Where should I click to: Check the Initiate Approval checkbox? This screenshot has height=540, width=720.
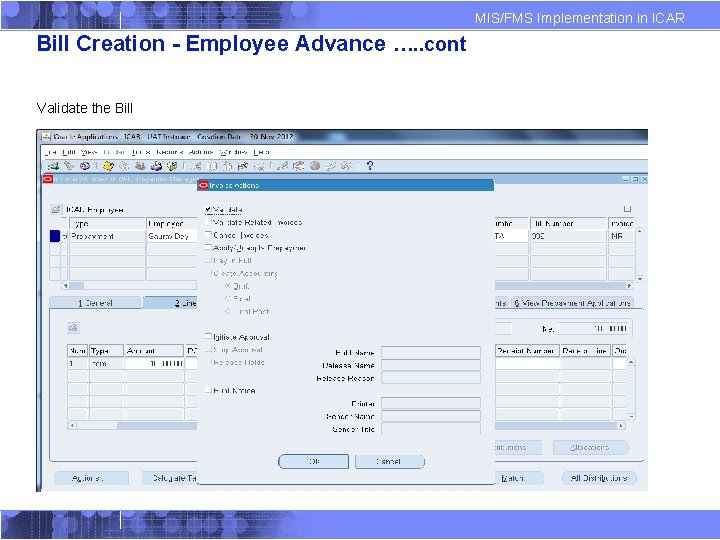click(x=208, y=337)
